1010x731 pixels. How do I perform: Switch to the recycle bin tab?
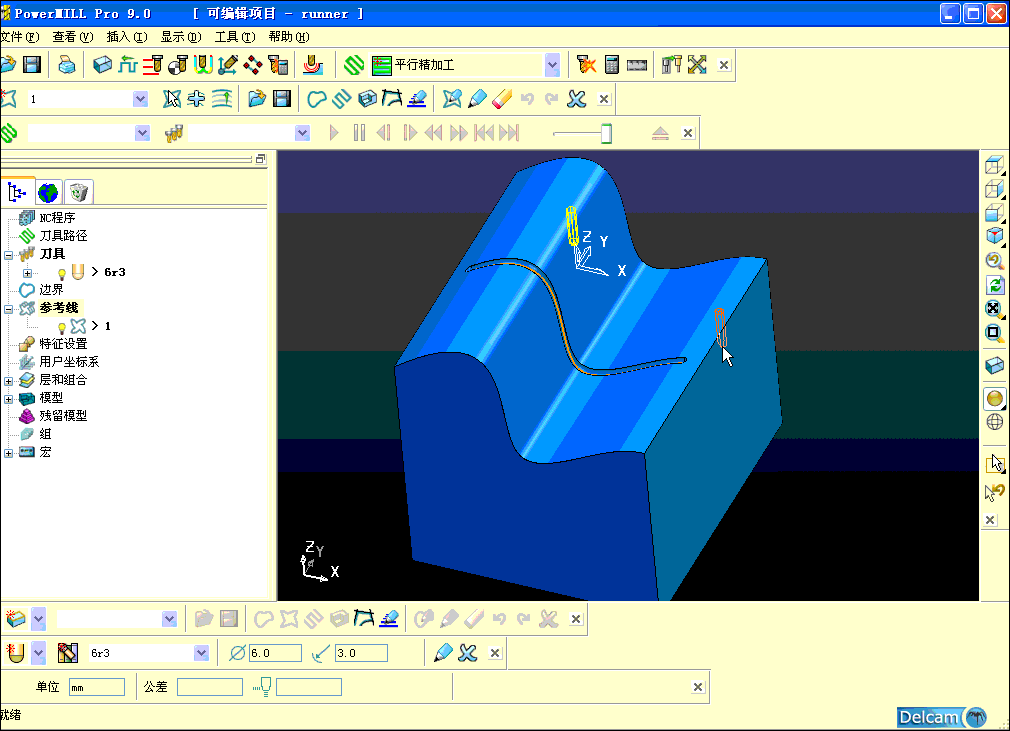78,192
